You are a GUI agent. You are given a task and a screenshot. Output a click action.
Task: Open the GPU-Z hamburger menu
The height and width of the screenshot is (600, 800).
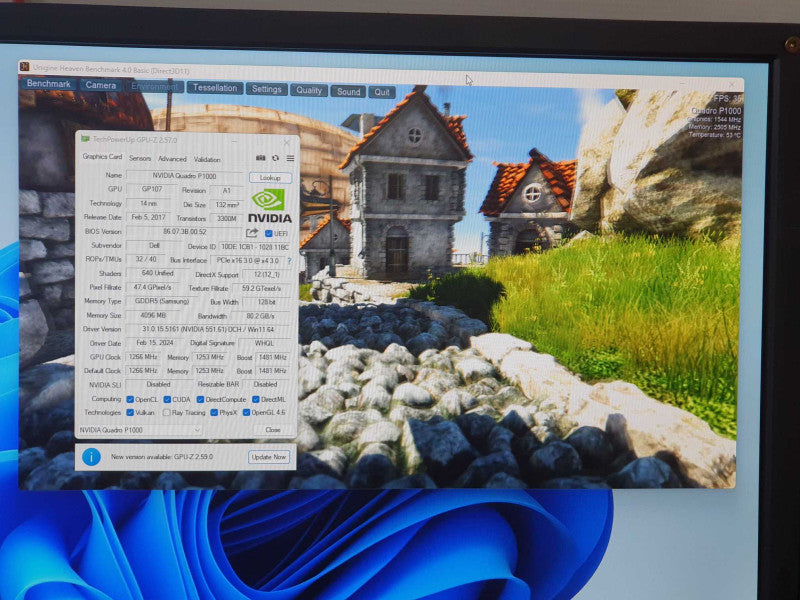point(290,159)
